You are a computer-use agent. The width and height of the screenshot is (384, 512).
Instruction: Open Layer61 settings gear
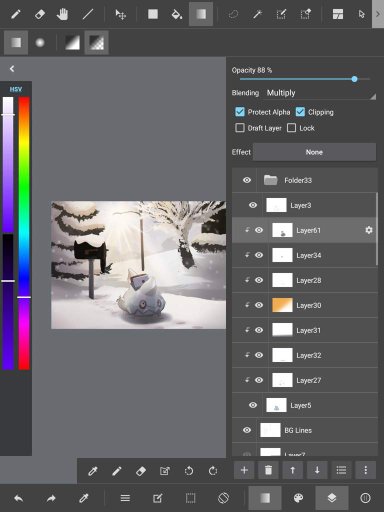coord(369,230)
